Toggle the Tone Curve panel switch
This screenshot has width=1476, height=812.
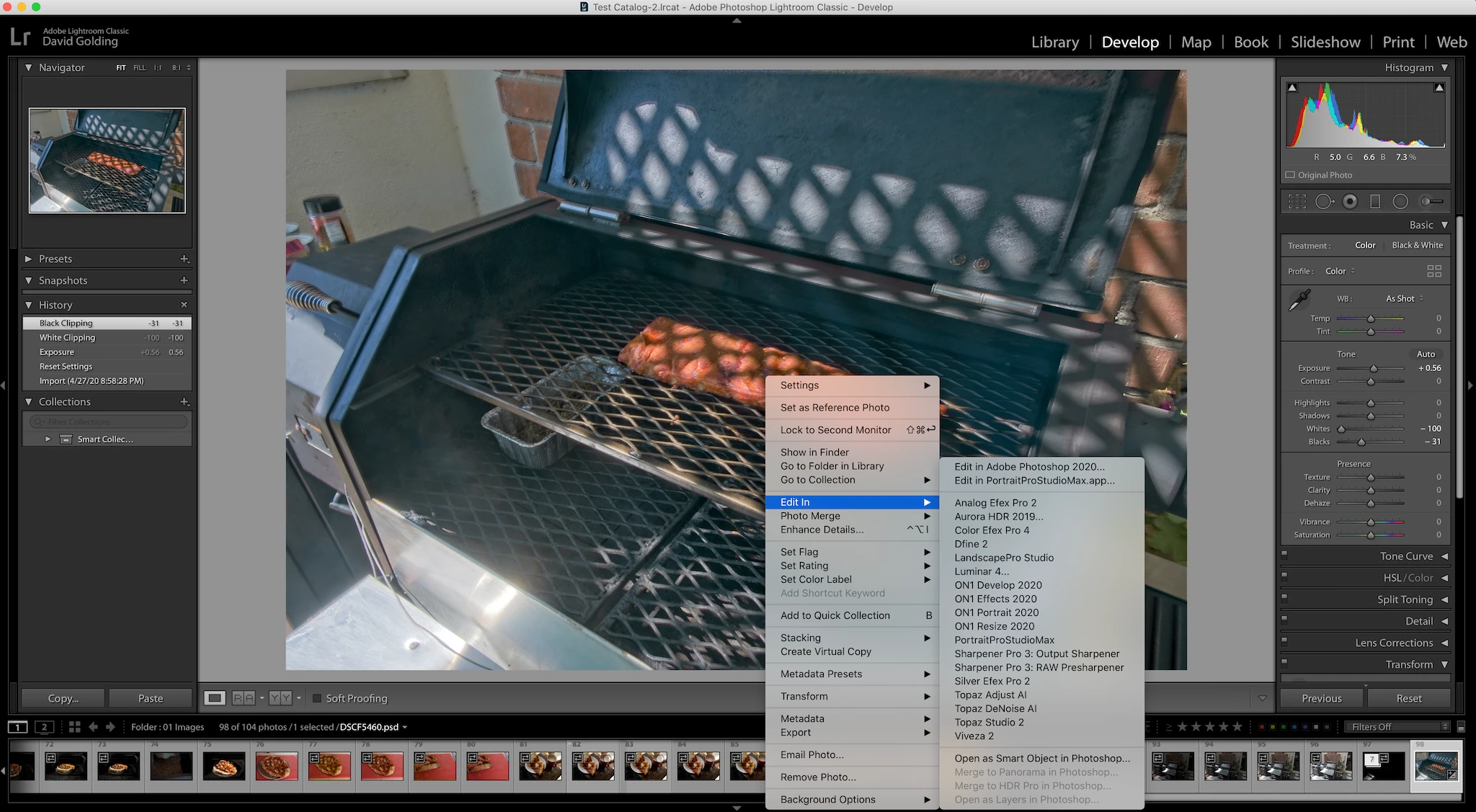click(x=1285, y=554)
